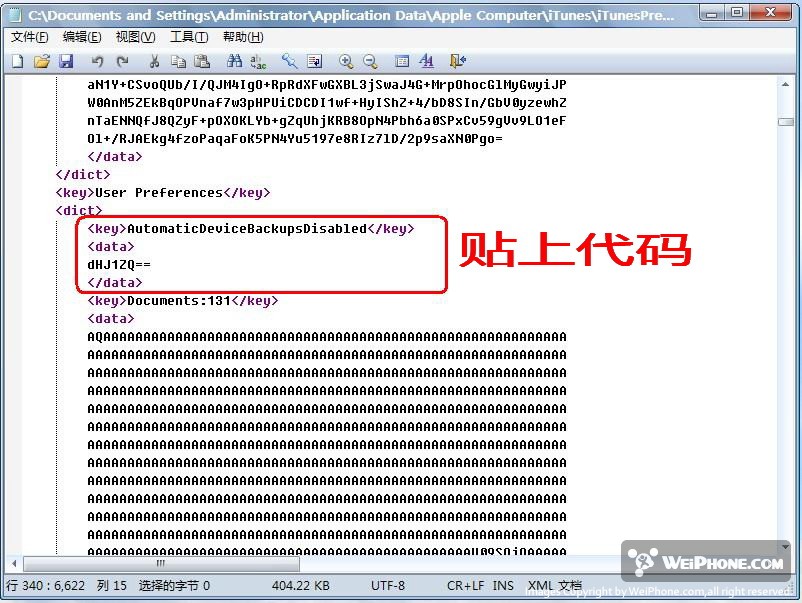This screenshot has width=802, height=603.
Task: Click the file size '404.22 KB' in status bar
Action: click(301, 586)
